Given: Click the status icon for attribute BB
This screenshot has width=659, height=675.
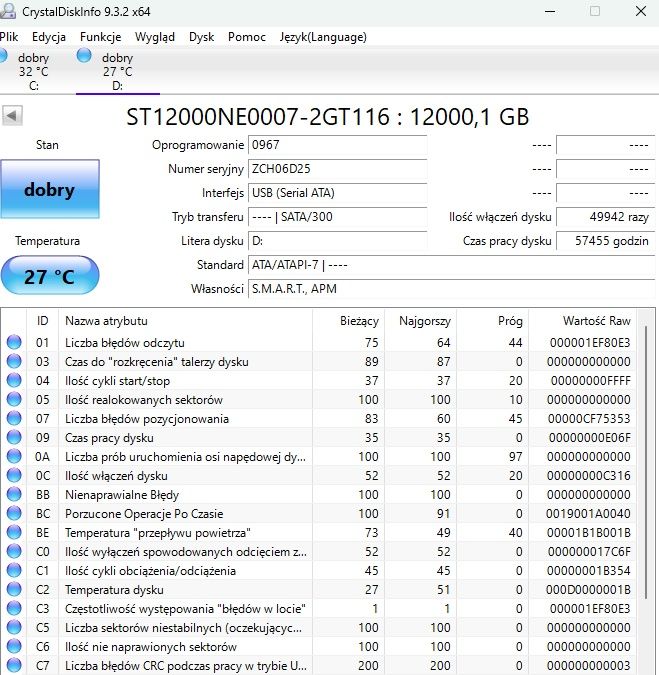Looking at the screenshot, I should coord(14,494).
